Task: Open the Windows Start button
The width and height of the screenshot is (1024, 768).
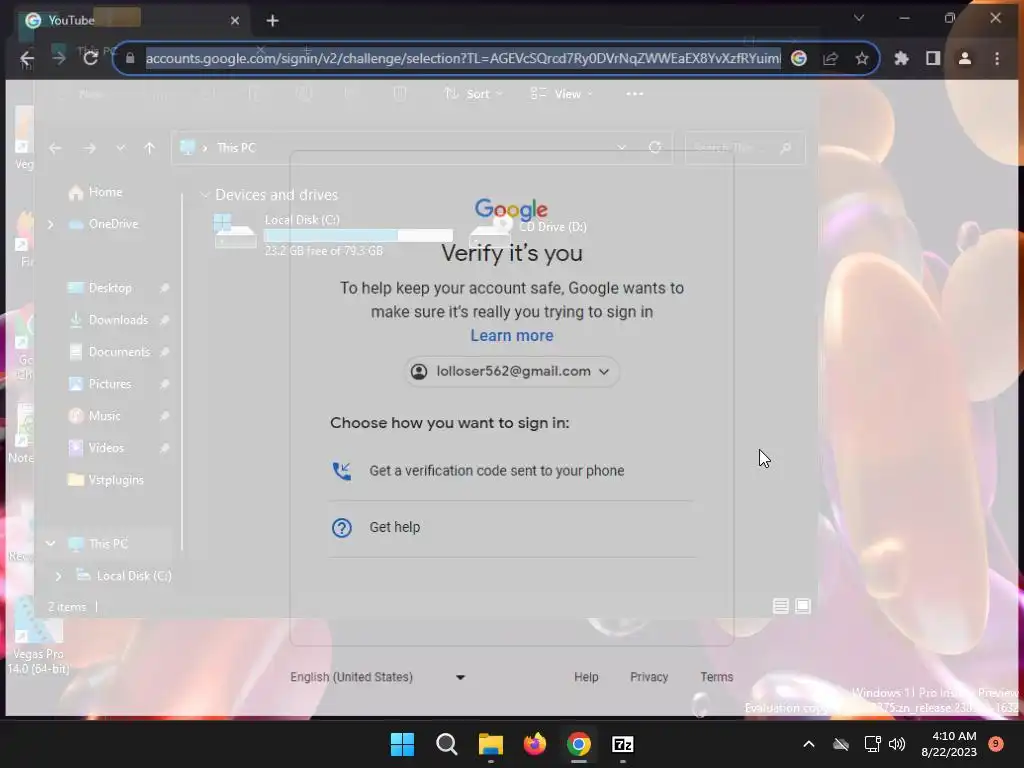Action: (x=402, y=744)
